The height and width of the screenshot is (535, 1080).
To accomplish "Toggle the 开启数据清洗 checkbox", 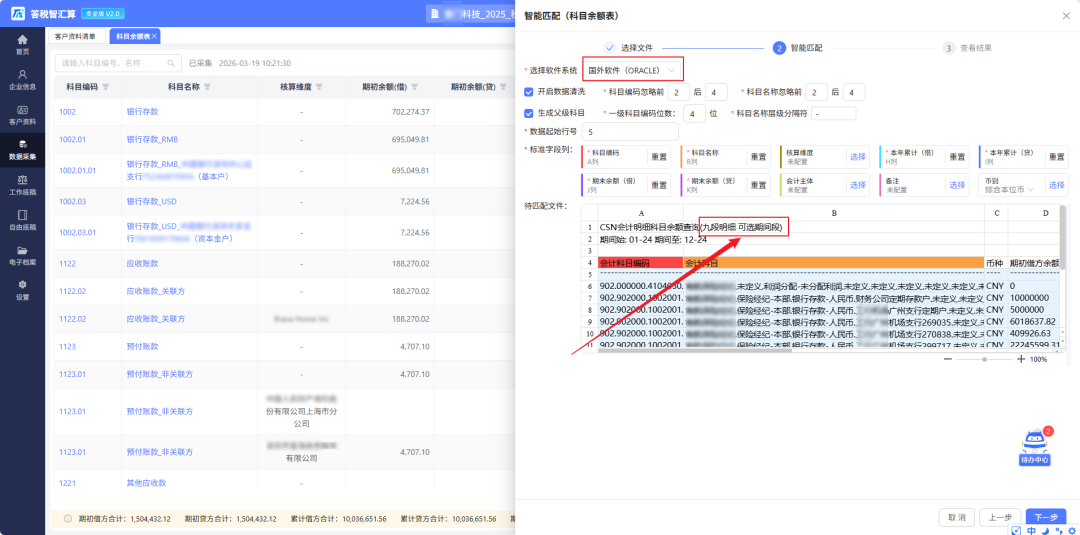I will pos(529,92).
